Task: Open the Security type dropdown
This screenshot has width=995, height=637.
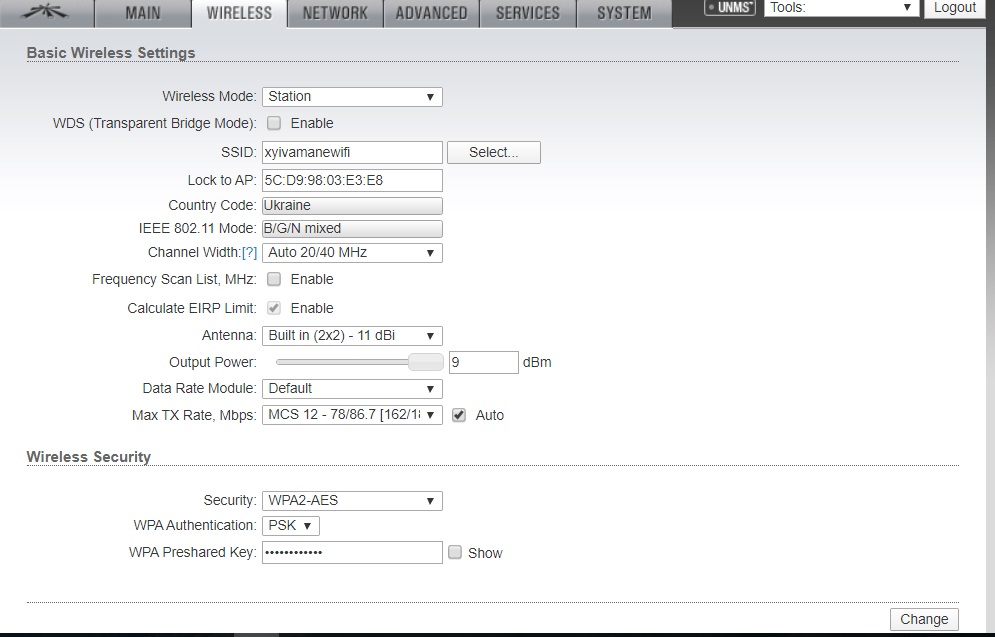Action: click(x=352, y=501)
